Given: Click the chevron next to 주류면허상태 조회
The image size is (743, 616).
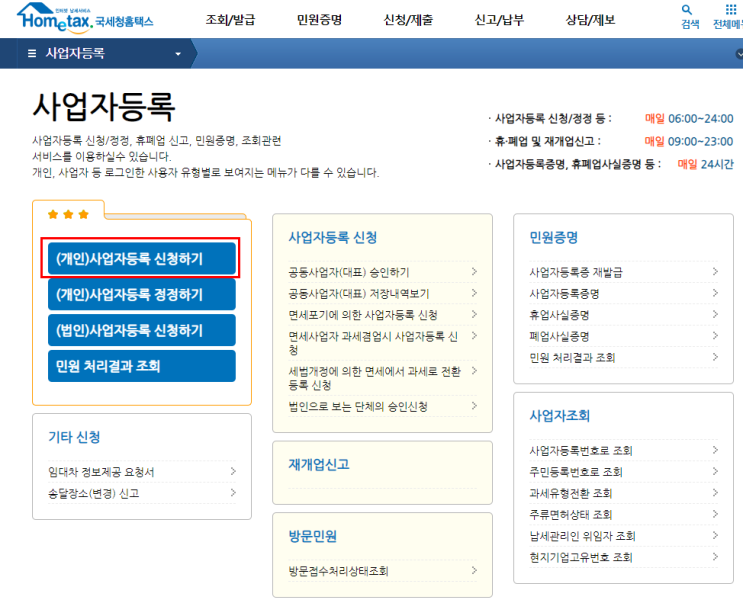Looking at the screenshot, I should (x=715, y=514).
